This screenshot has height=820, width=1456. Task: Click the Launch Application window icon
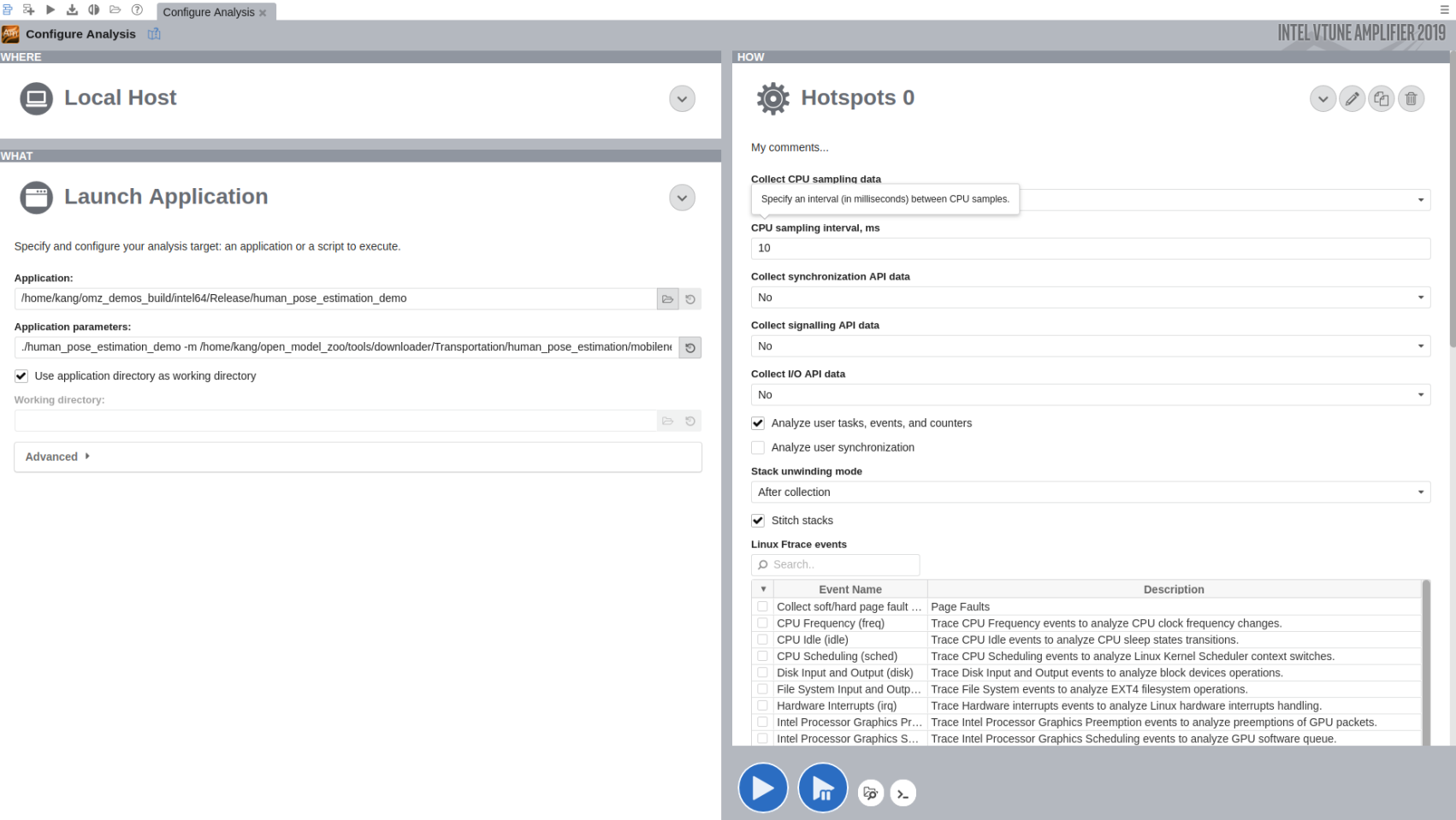click(x=36, y=198)
